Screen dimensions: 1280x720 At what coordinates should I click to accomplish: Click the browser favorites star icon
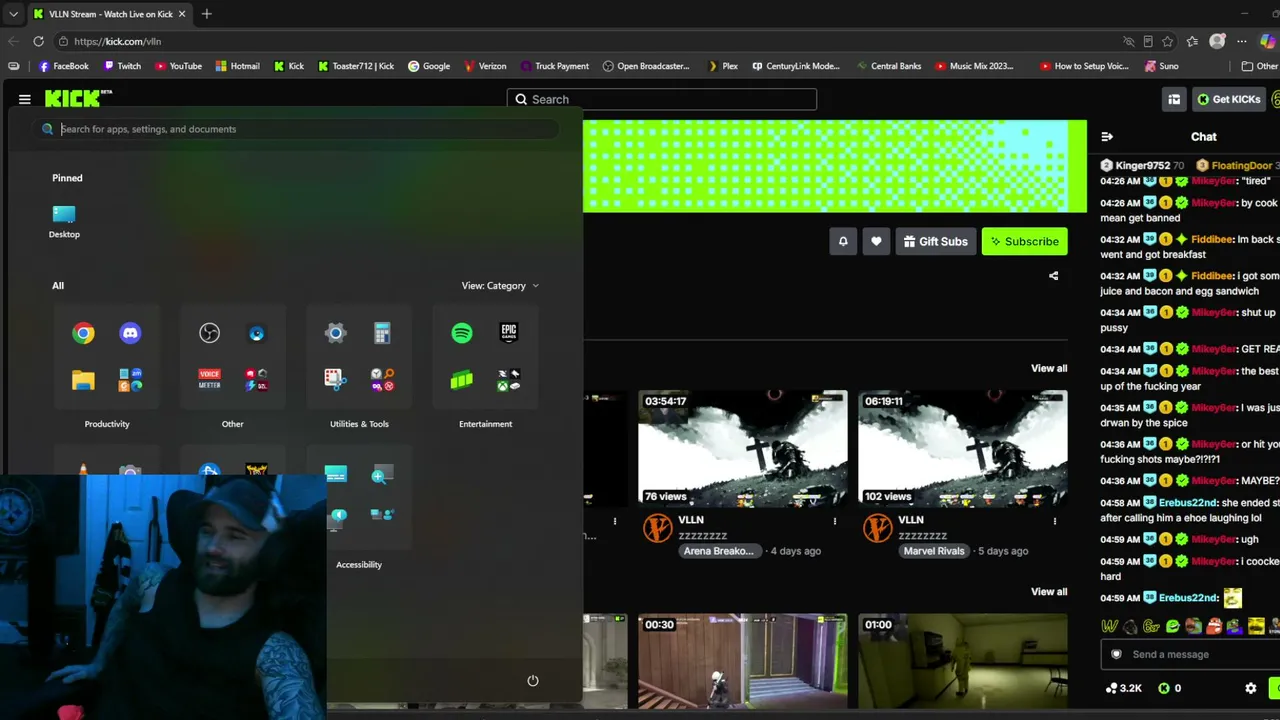point(1168,41)
